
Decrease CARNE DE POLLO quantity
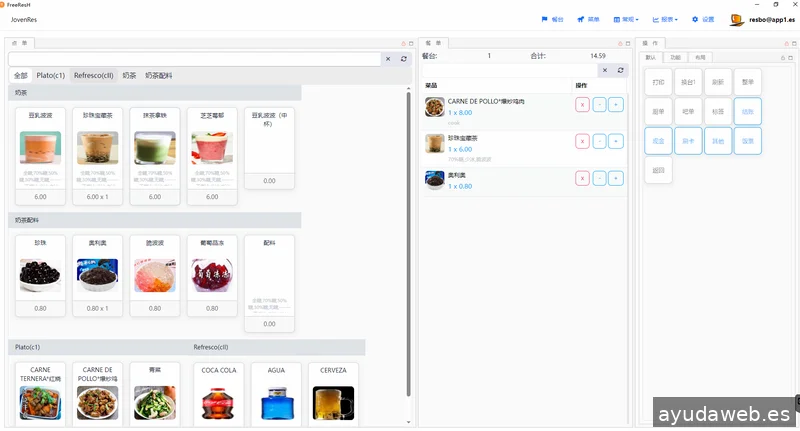coord(599,105)
